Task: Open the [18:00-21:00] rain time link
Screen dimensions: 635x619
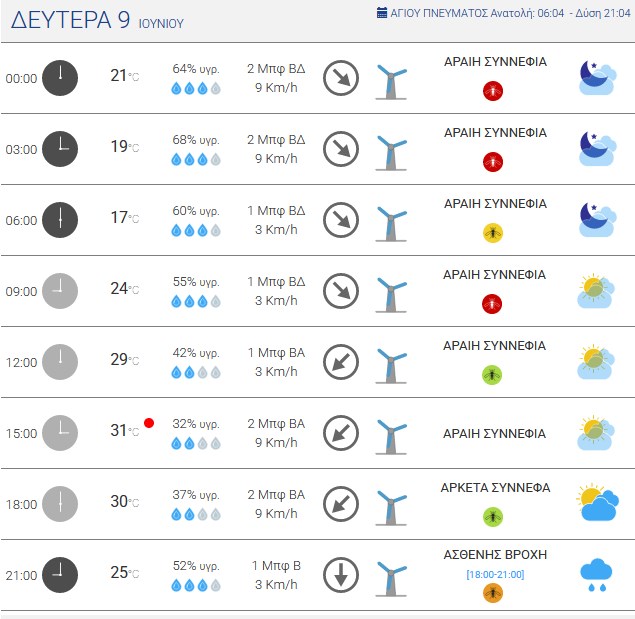Action: pyautogui.click(x=495, y=574)
